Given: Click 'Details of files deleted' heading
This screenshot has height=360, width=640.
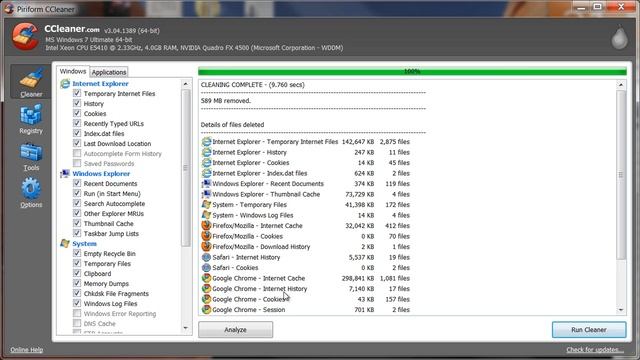Looking at the screenshot, I should click(232, 125).
